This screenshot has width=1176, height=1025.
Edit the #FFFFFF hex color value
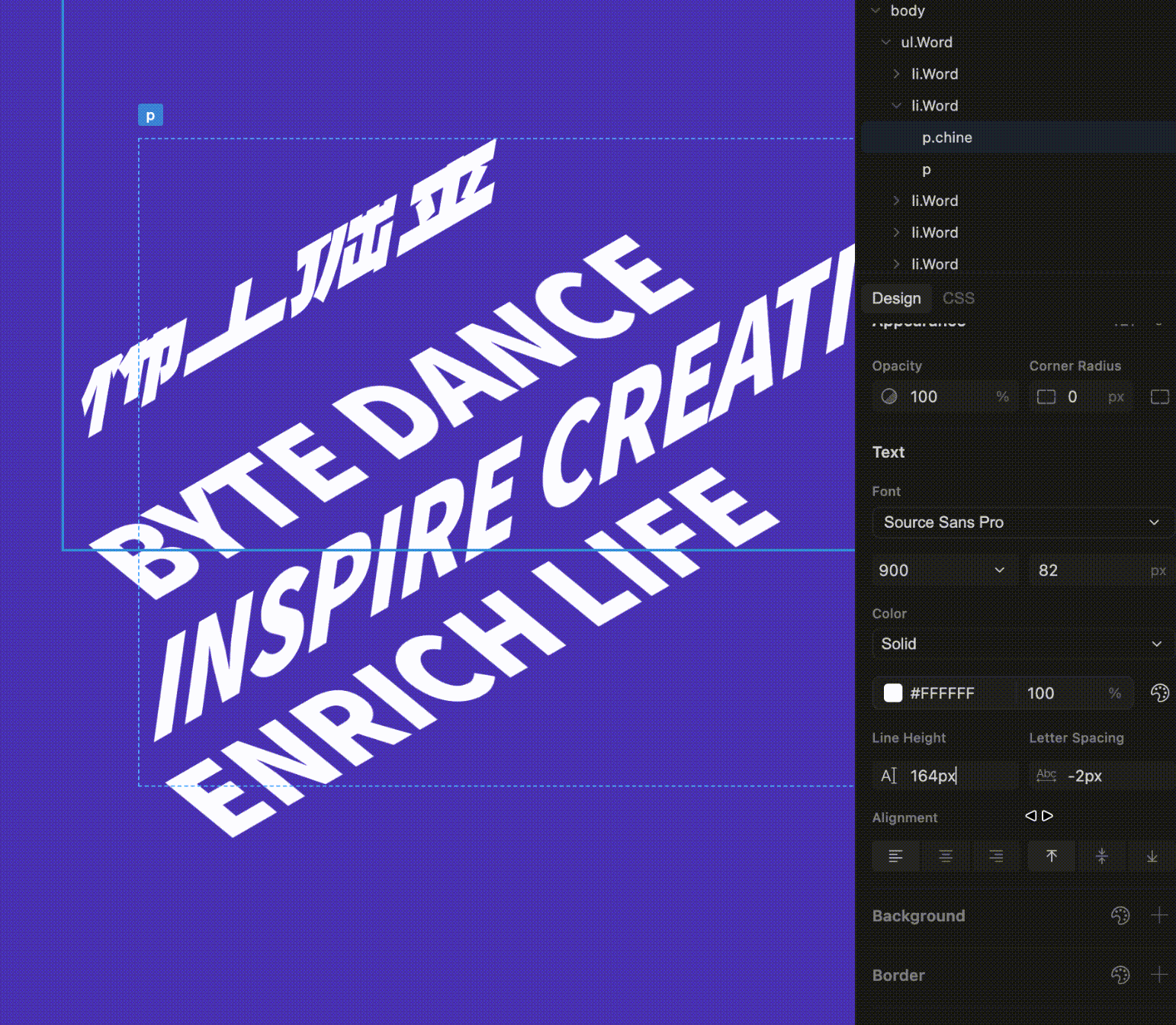click(943, 693)
